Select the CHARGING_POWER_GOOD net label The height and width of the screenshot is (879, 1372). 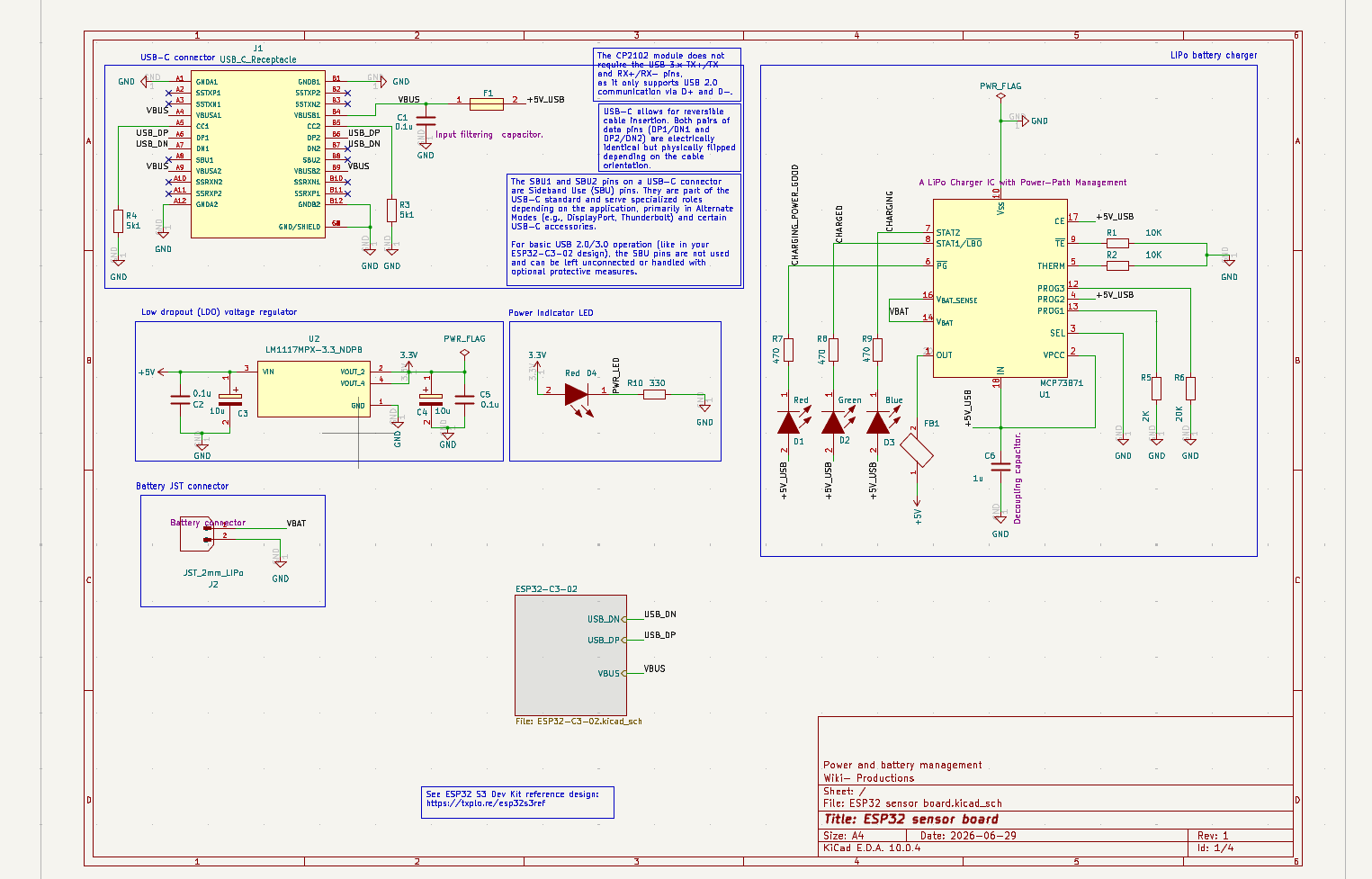click(795, 215)
